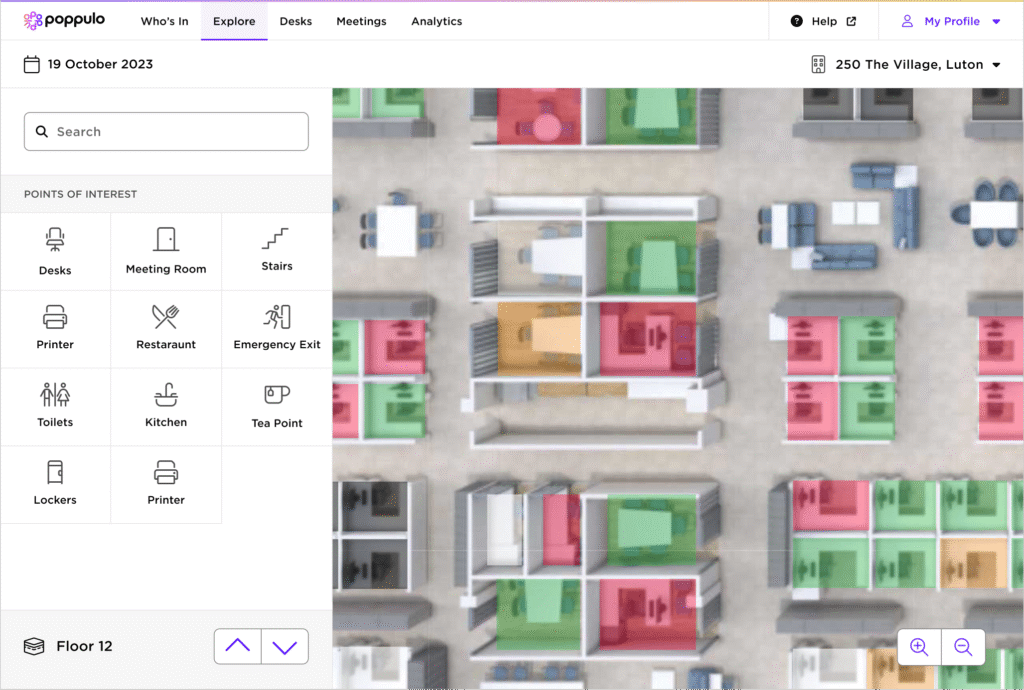
Task: Open the Help link
Action: (x=823, y=21)
